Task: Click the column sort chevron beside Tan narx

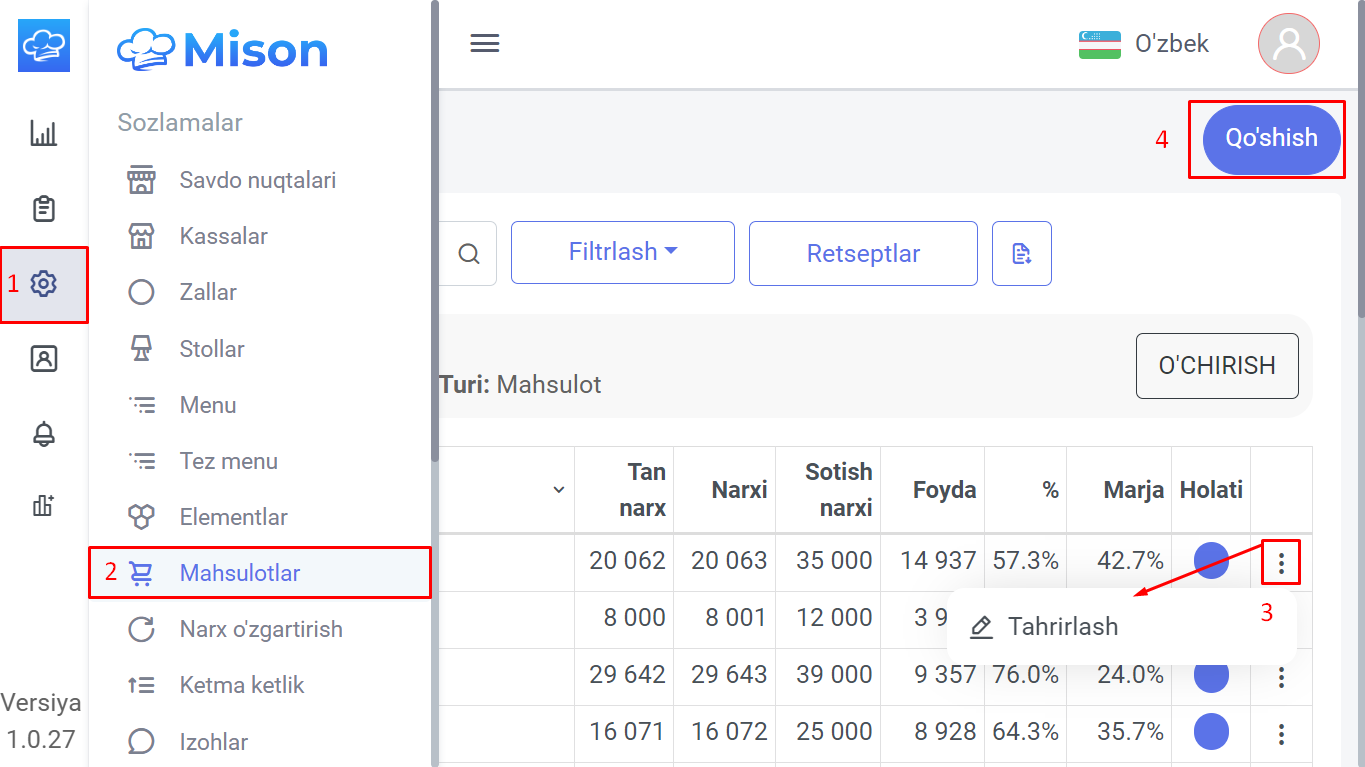Action: point(559,489)
